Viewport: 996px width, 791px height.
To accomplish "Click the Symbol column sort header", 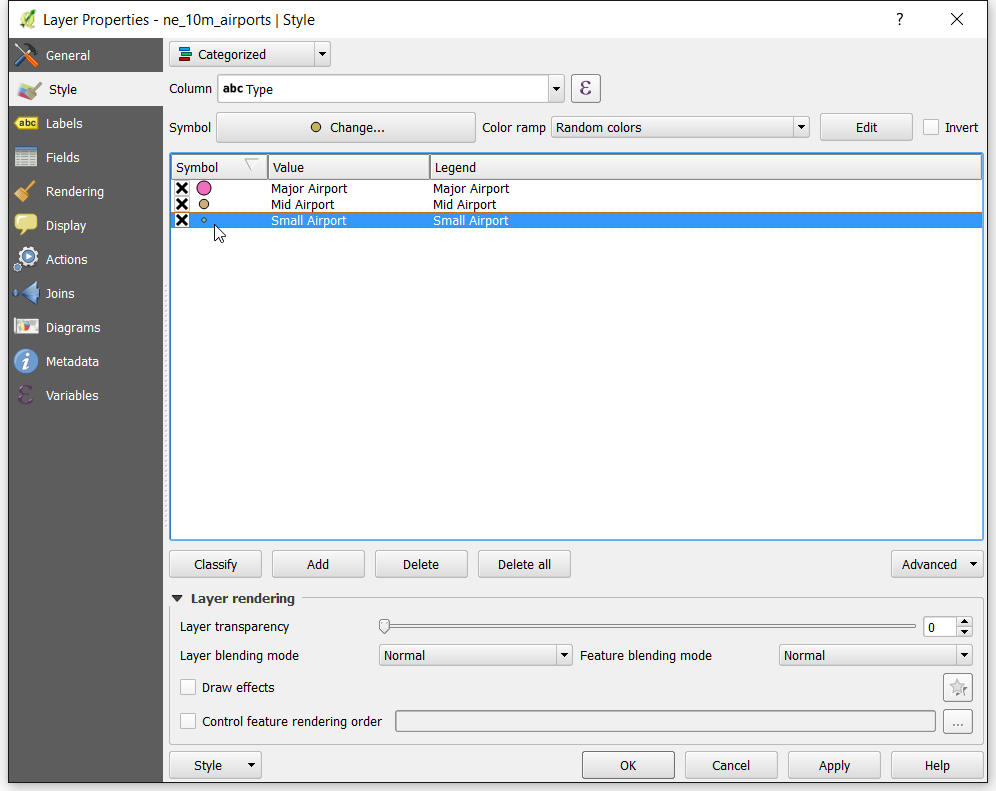I will (219, 167).
